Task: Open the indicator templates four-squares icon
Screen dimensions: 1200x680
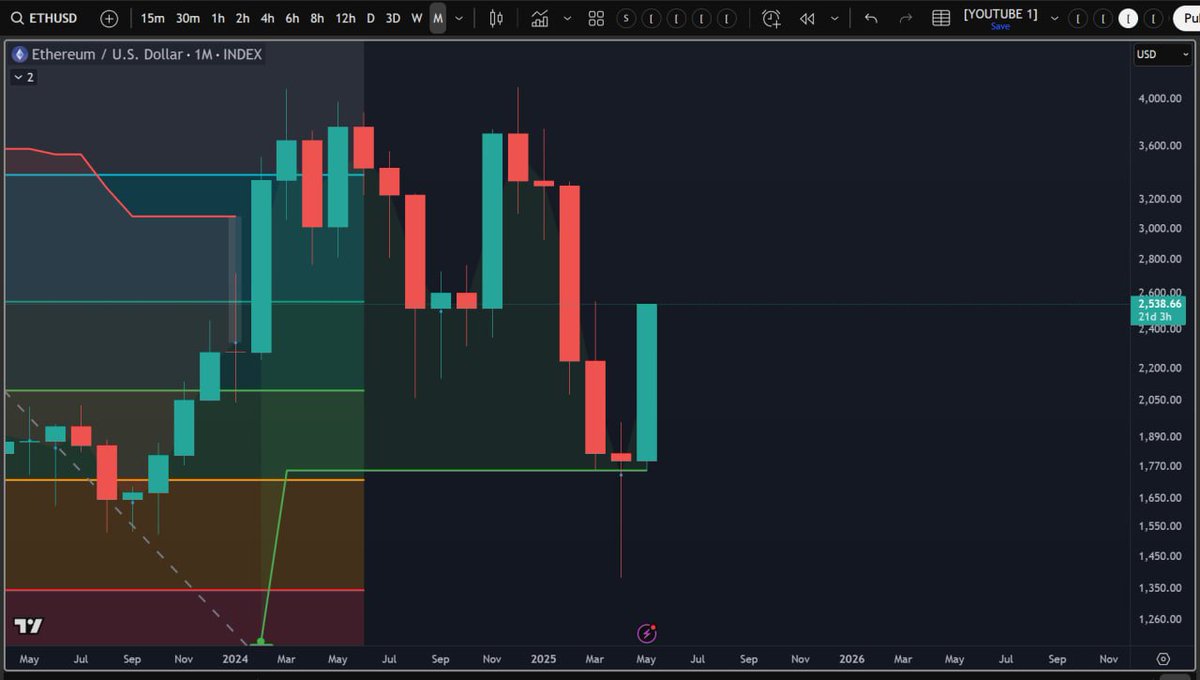Action: click(596, 18)
